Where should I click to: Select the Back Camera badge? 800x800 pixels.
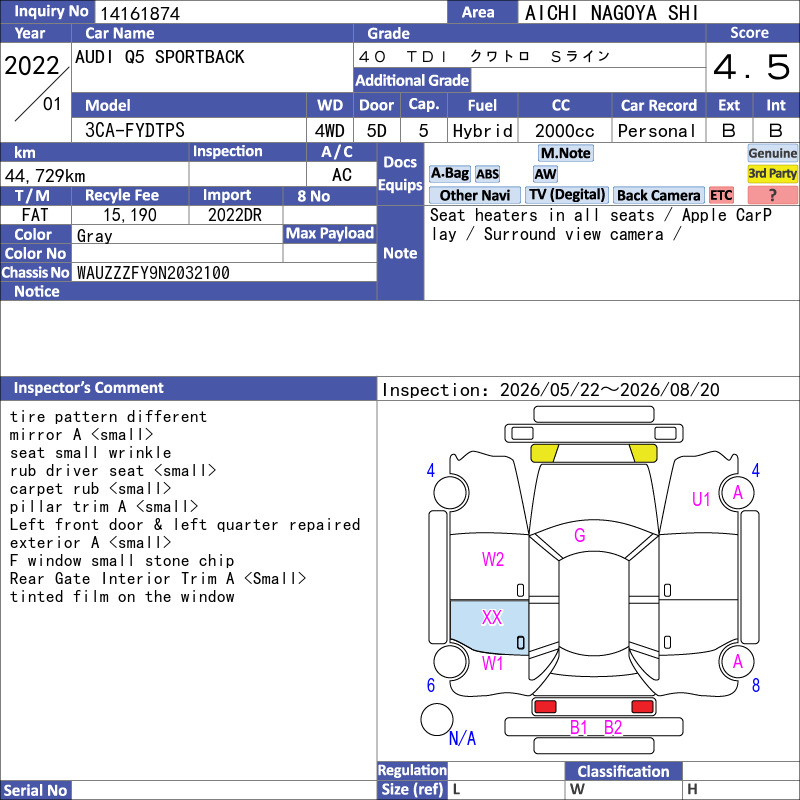658,195
